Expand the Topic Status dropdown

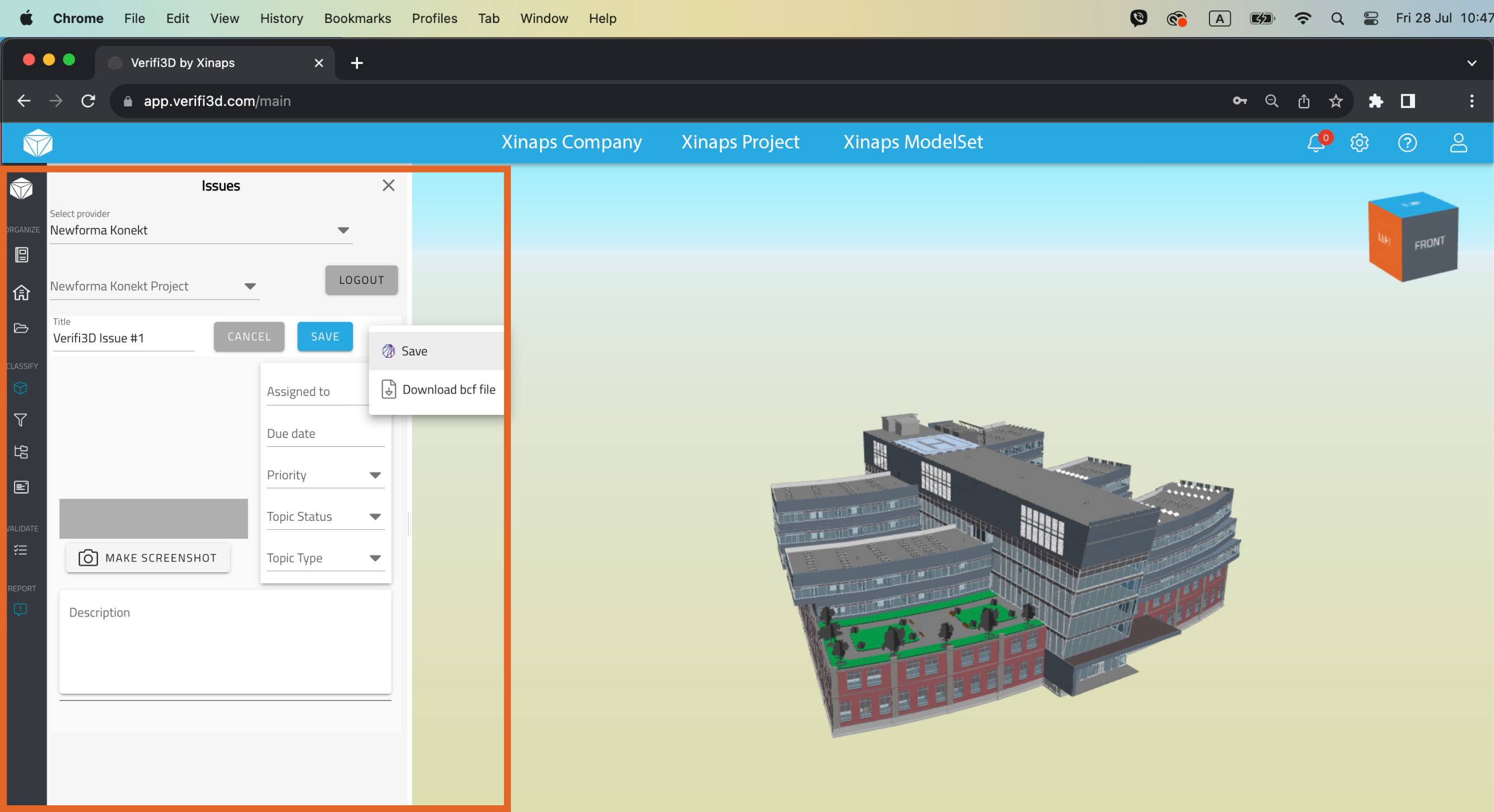[x=325, y=516]
